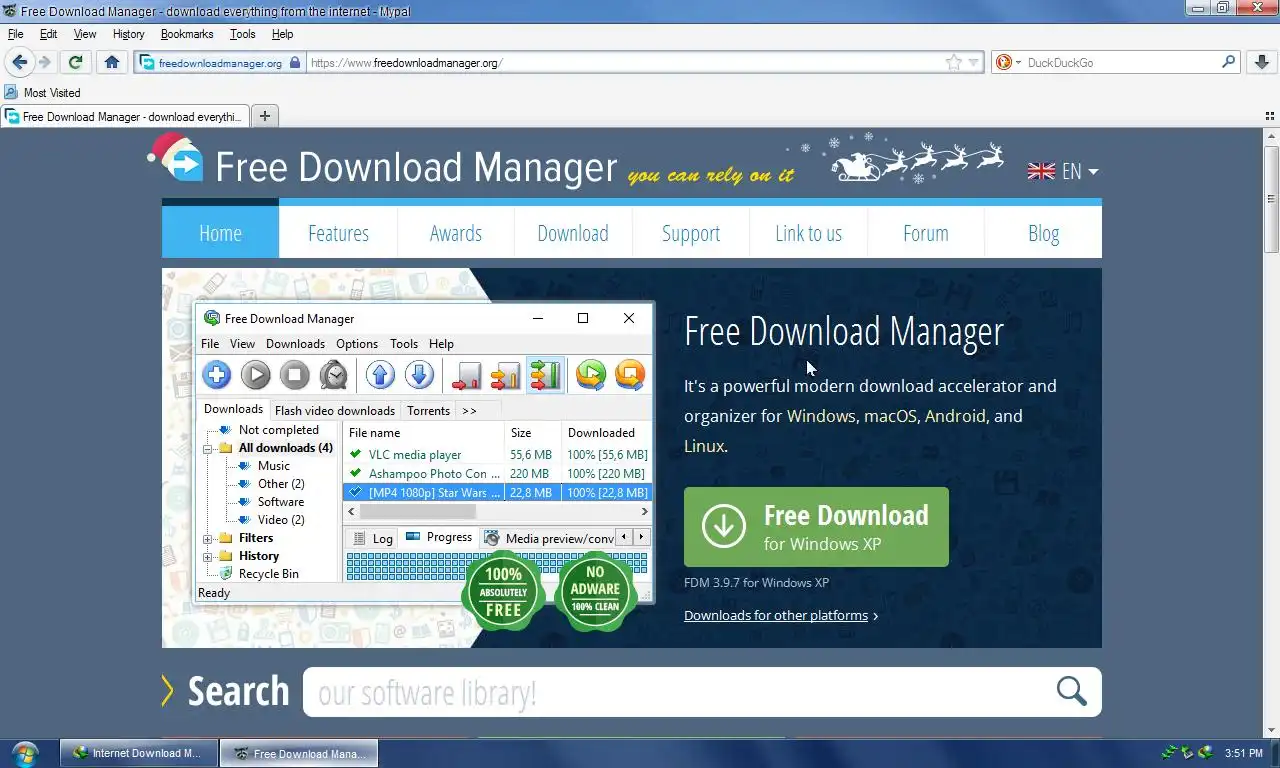Open the browser Tools menu

click(242, 34)
